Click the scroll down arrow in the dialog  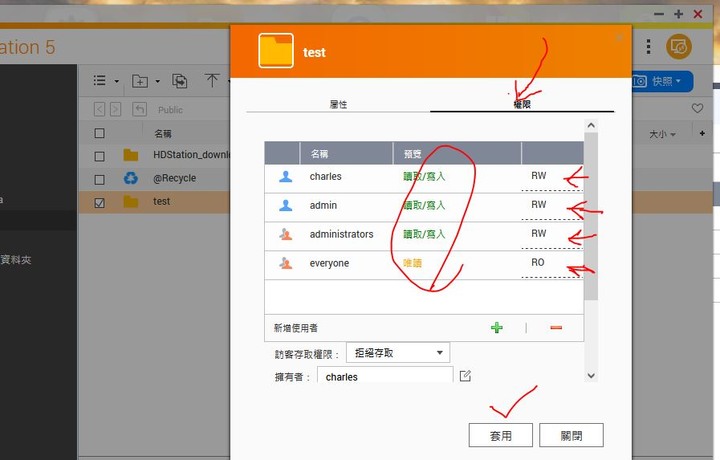click(x=591, y=376)
